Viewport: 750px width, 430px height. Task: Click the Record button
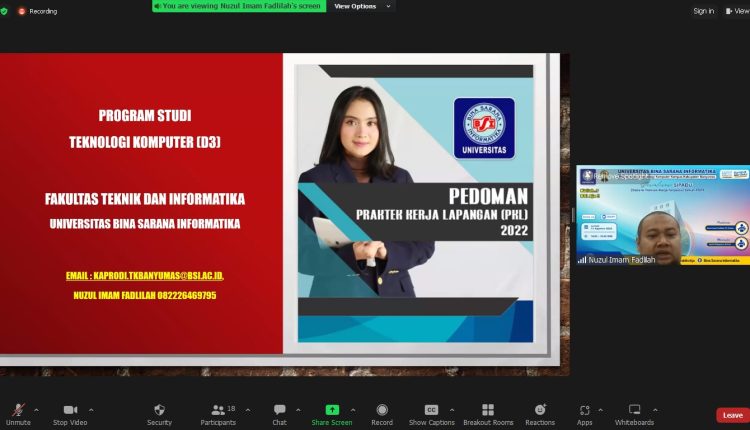coord(382,415)
